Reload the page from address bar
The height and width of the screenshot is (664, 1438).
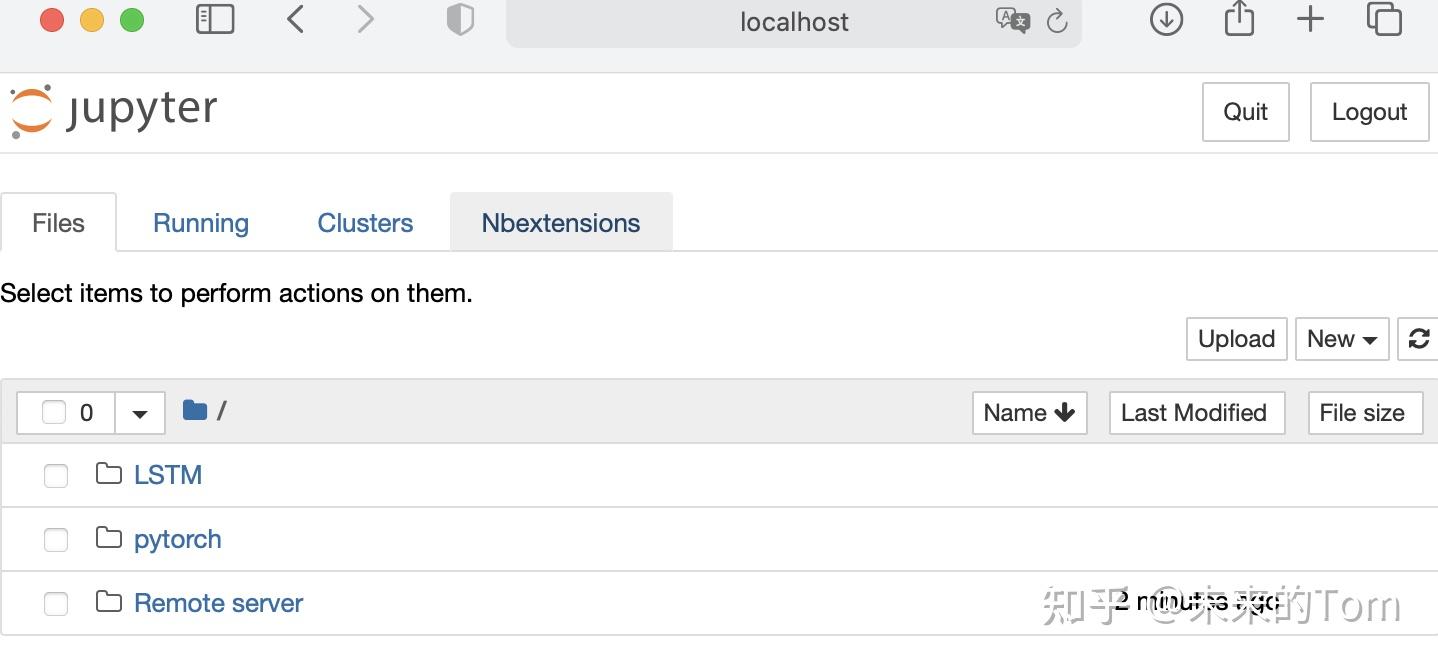pos(1057,21)
